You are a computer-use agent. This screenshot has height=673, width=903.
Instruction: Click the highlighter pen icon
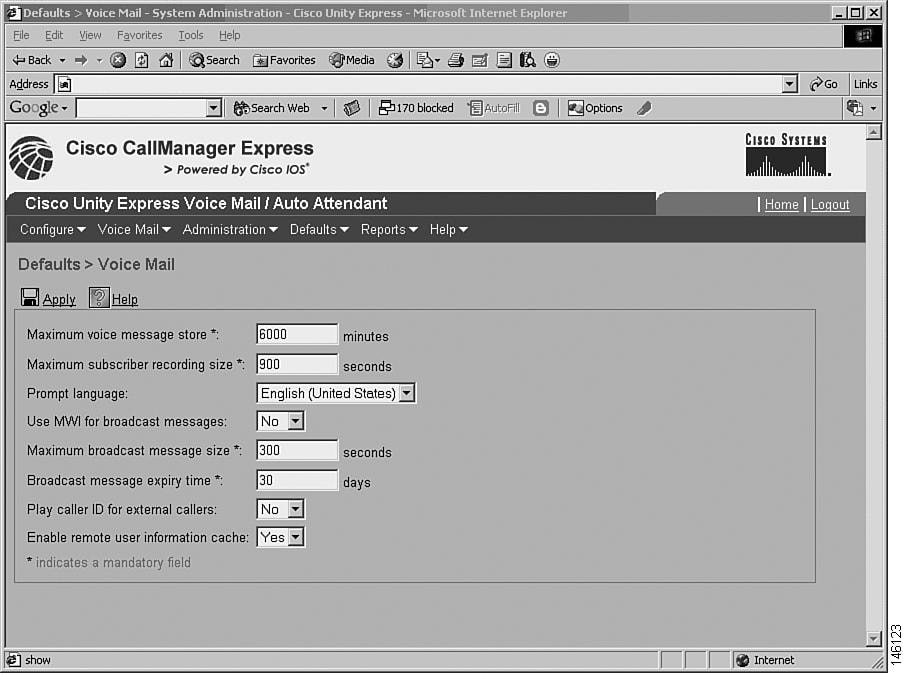pyautogui.click(x=644, y=108)
